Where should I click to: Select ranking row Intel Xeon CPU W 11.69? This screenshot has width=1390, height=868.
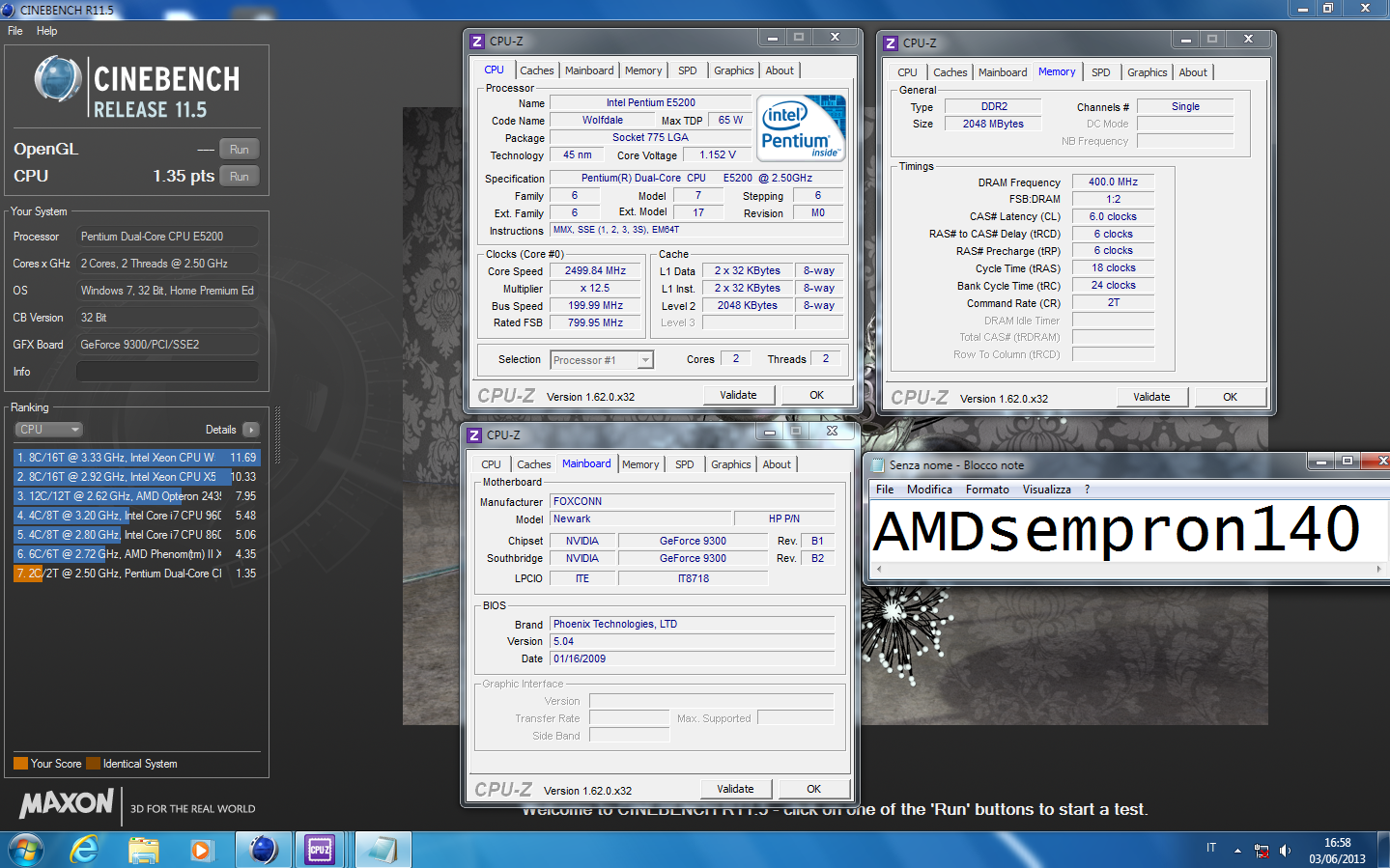(136, 458)
